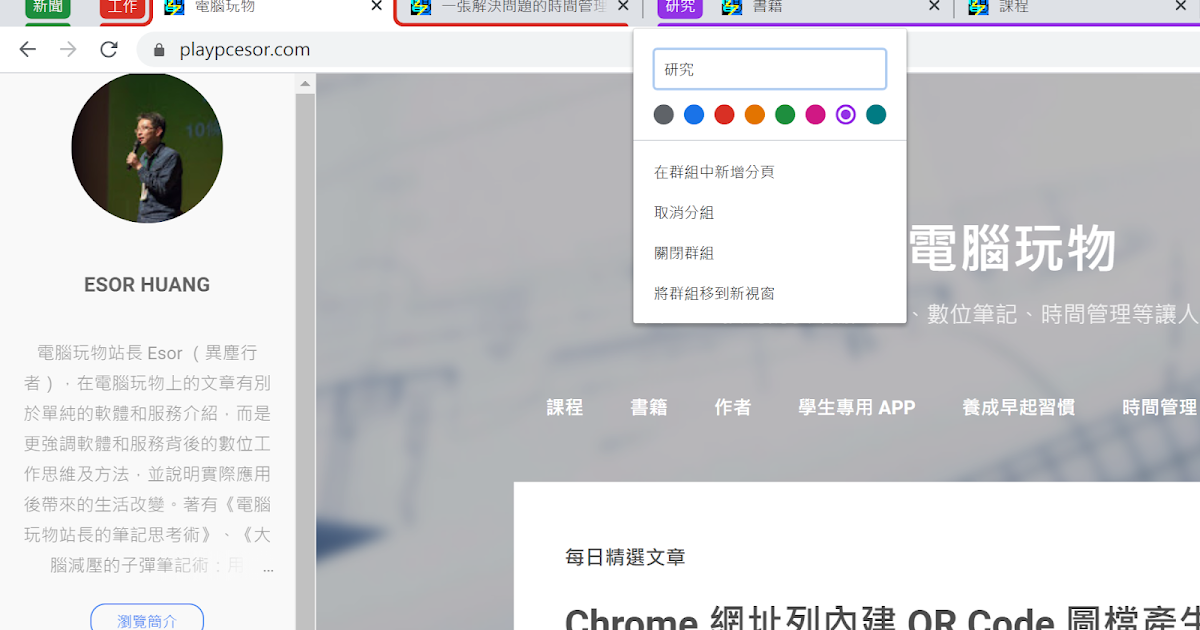The width and height of the screenshot is (1200, 630).
Task: Select the purple group color
Action: [x=846, y=115]
